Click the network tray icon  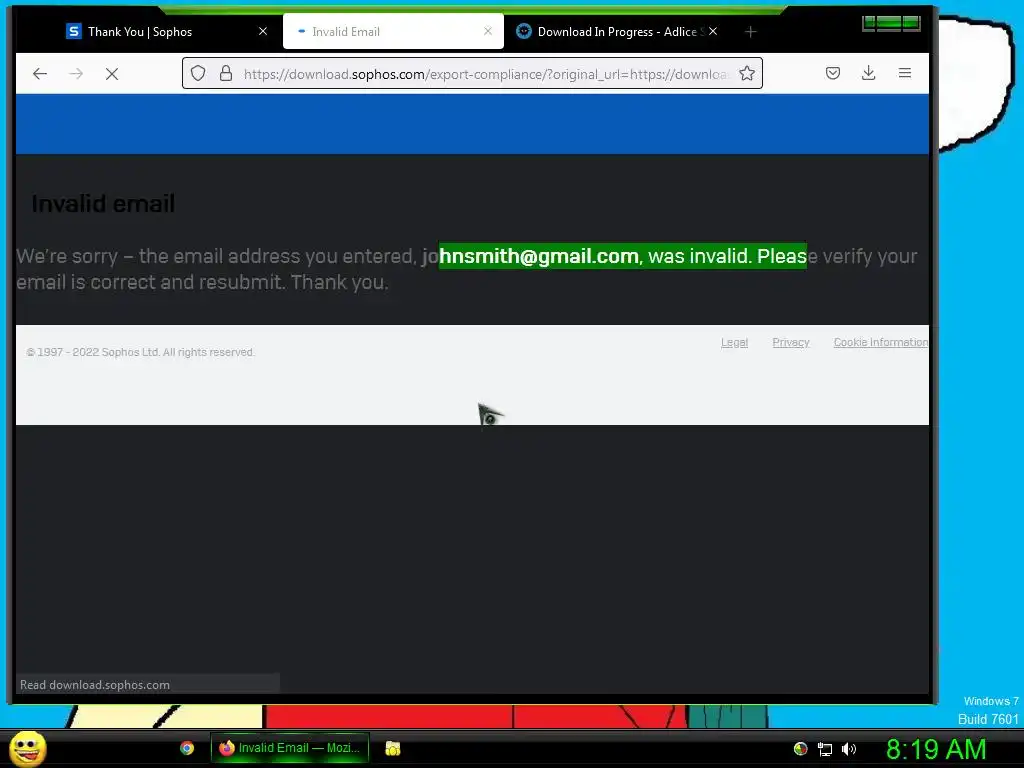pos(825,749)
